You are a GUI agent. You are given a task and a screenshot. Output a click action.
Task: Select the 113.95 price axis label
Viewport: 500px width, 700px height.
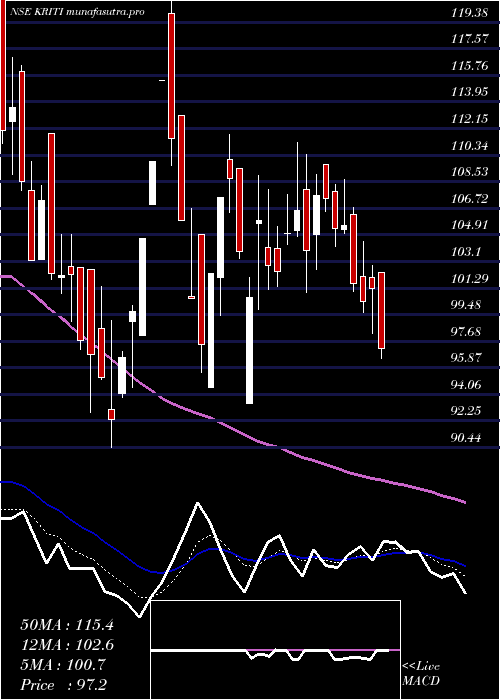point(469,92)
